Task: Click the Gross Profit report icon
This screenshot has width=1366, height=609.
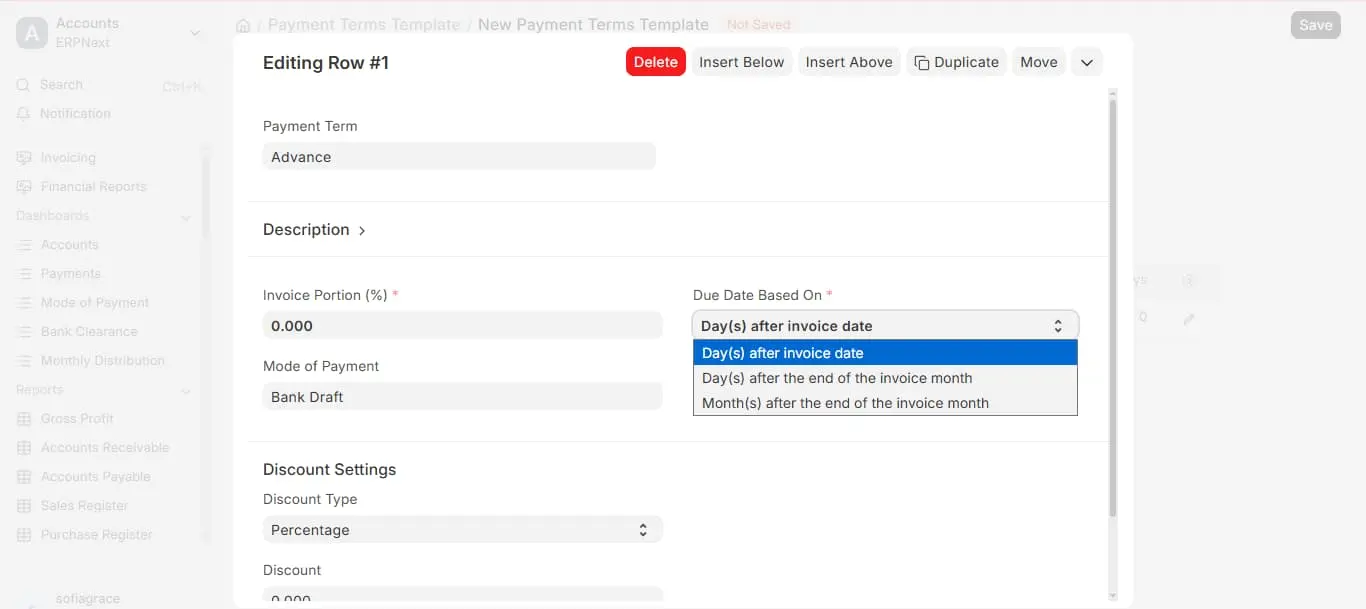Action: coord(24,419)
